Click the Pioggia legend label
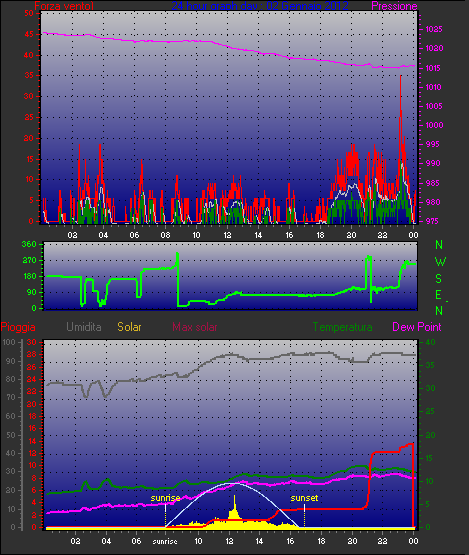The width and height of the screenshot is (469, 555). [x=18, y=327]
